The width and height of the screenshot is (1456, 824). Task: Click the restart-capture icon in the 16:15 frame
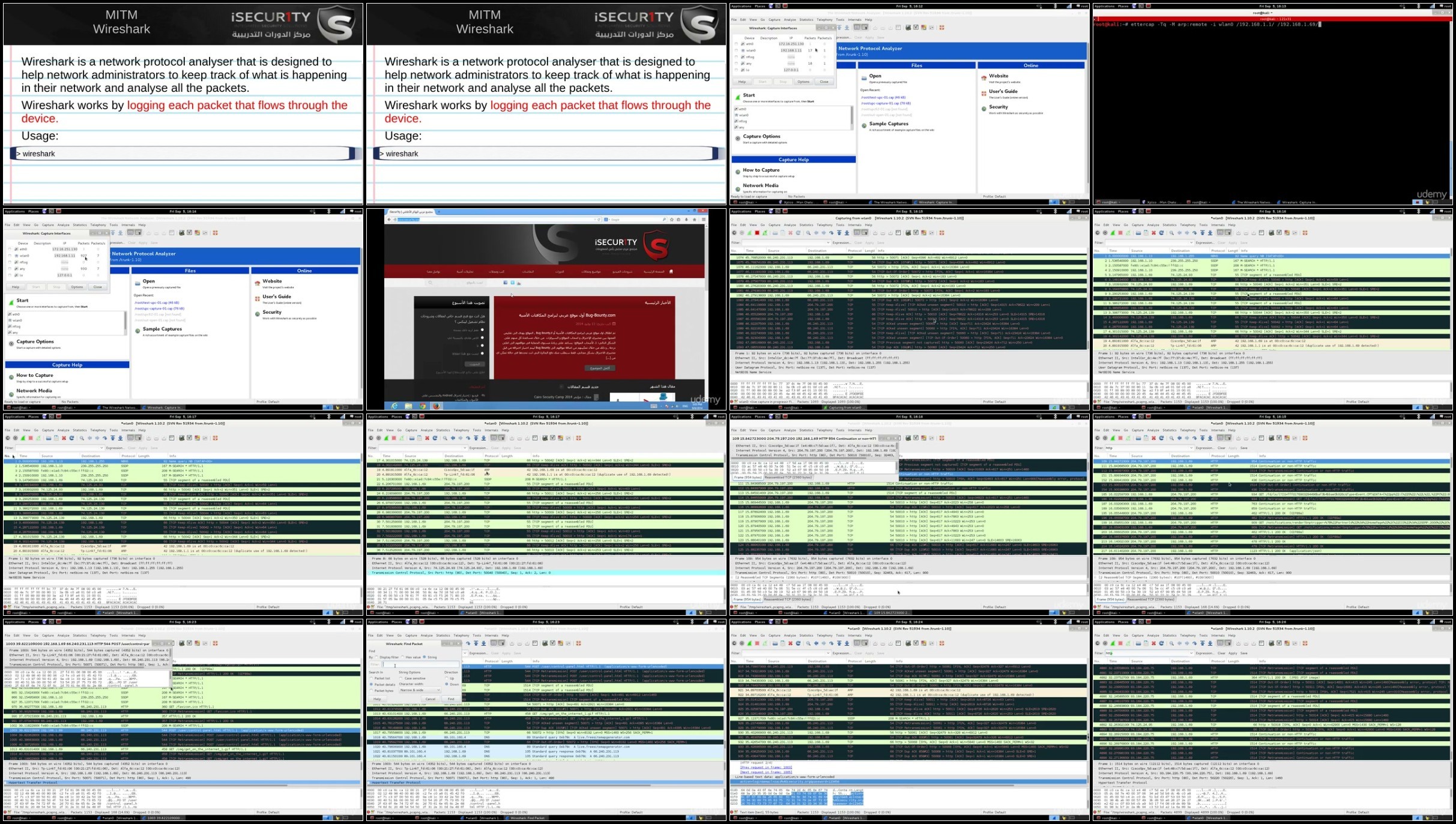coord(765,233)
